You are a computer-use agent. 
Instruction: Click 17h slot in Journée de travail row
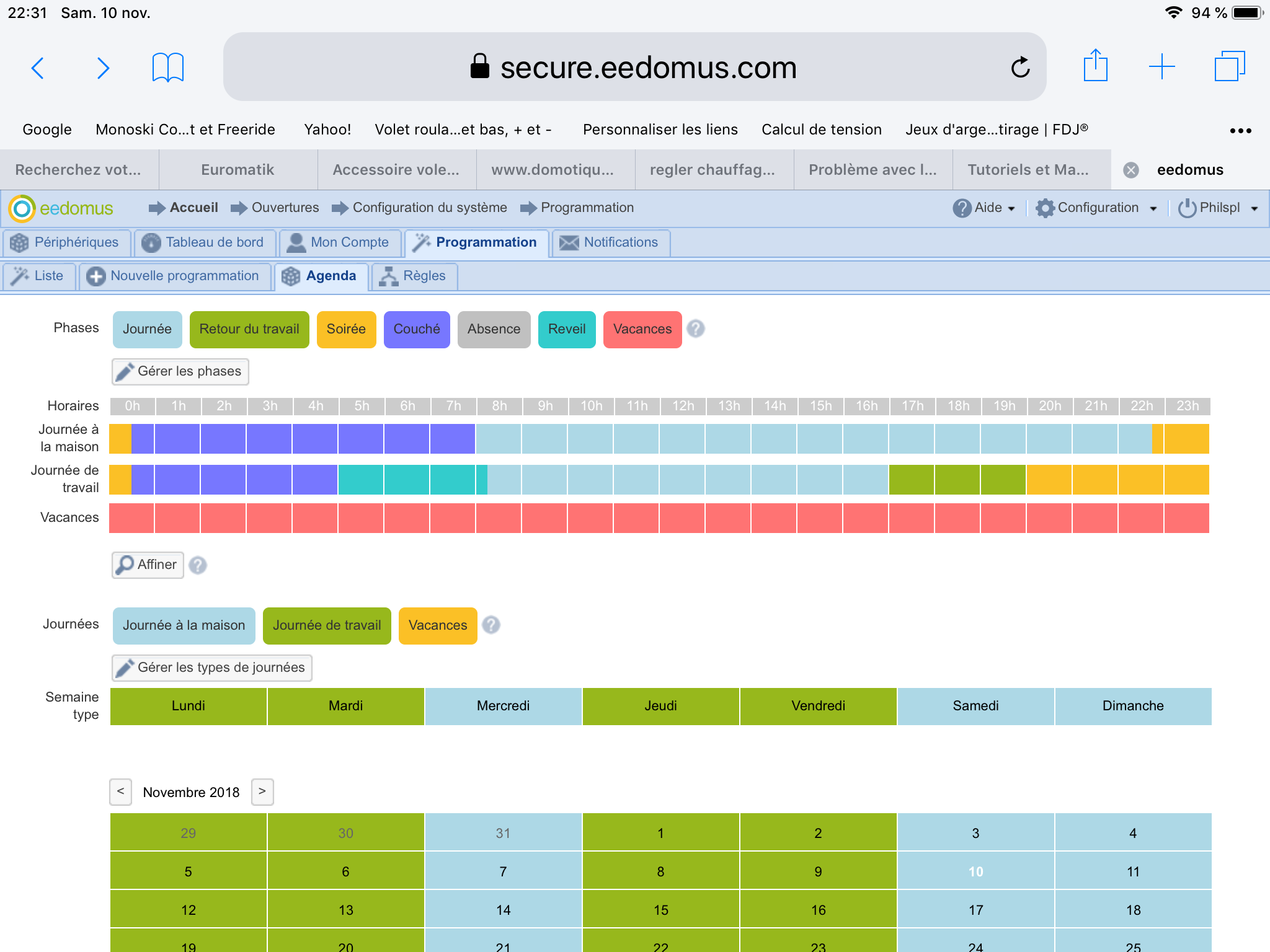click(x=912, y=480)
